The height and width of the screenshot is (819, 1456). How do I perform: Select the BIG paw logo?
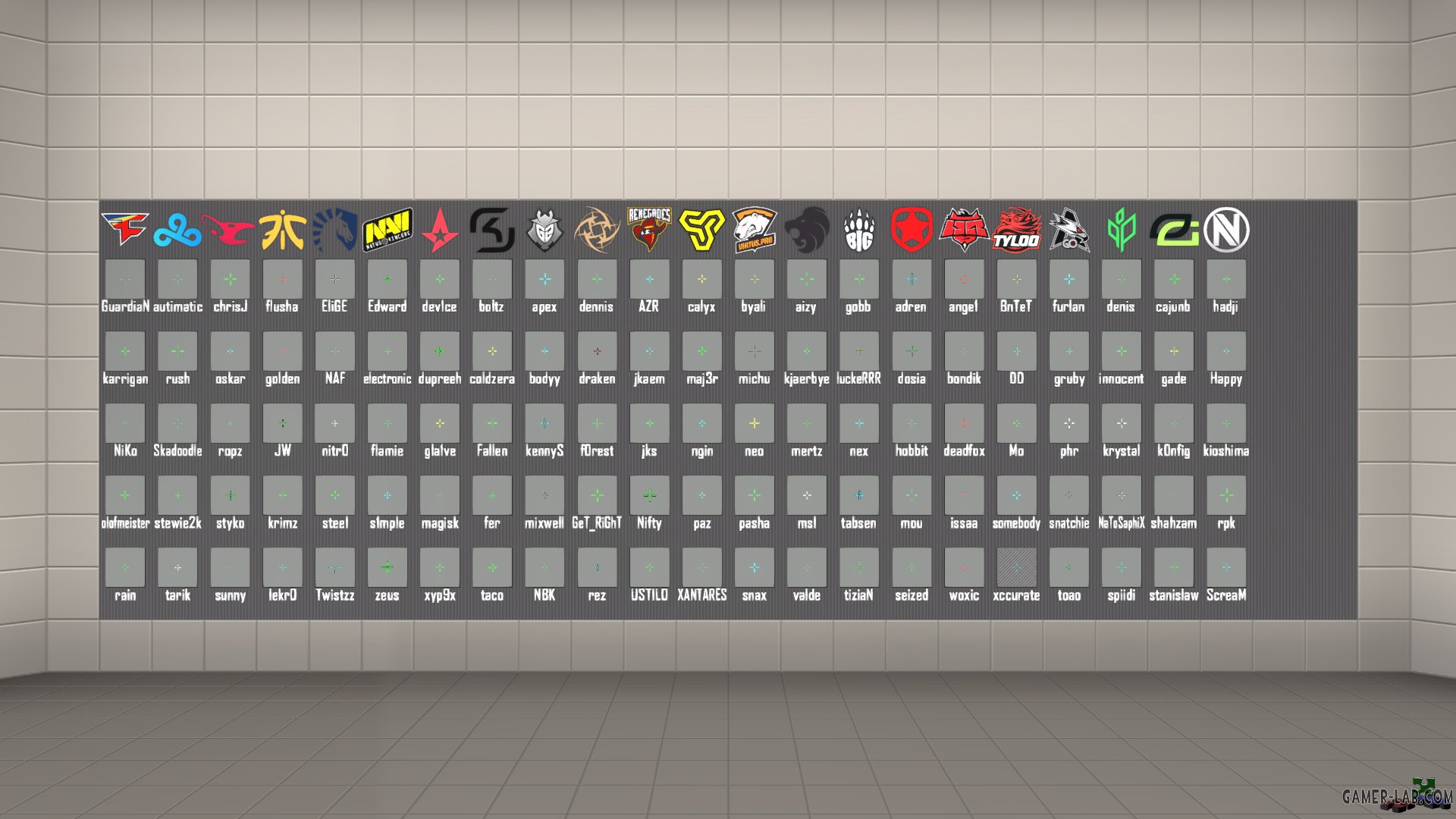coord(859,230)
